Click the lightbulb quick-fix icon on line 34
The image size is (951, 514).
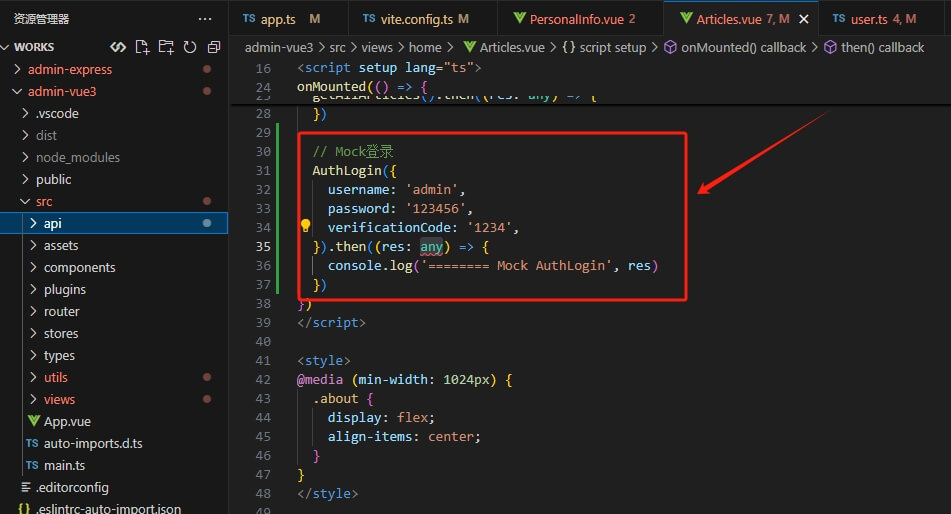(306, 227)
